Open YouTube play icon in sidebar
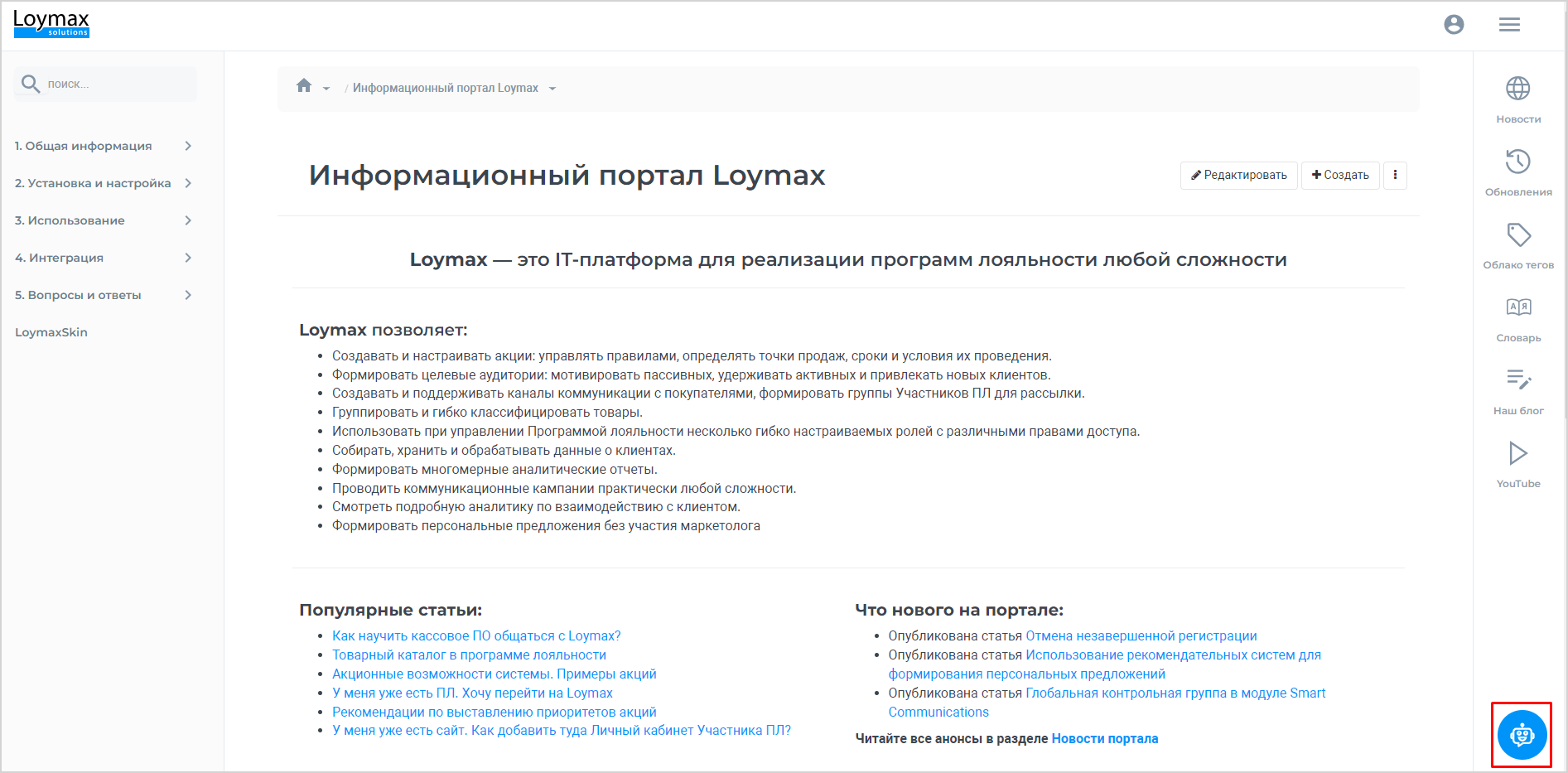This screenshot has height=773, width=1568. coord(1518,453)
